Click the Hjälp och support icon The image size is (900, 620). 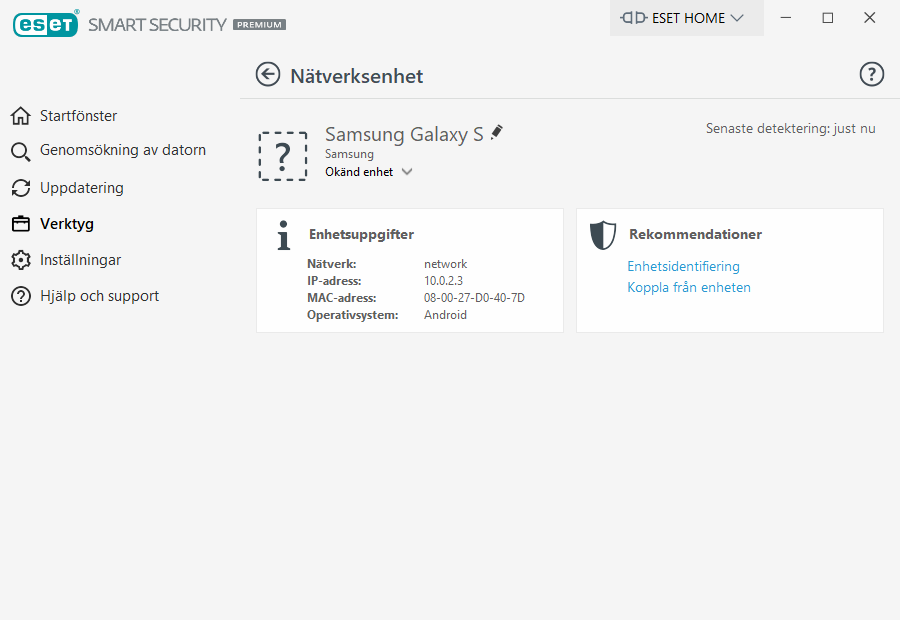[x=21, y=296]
